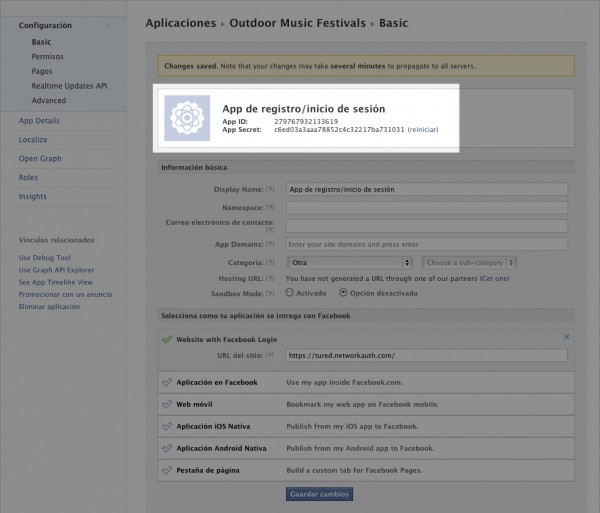Expand the Pestaña de página row

pos(366,470)
